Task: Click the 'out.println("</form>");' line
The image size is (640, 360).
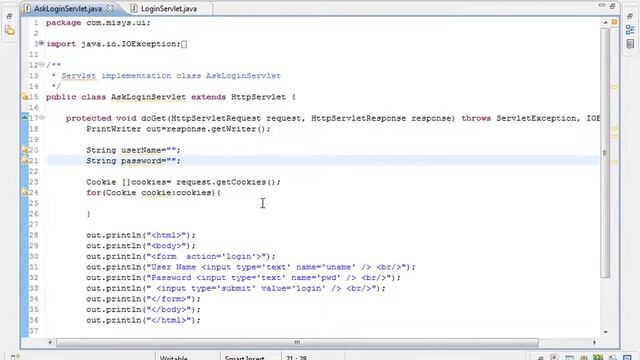Action: 143,299
